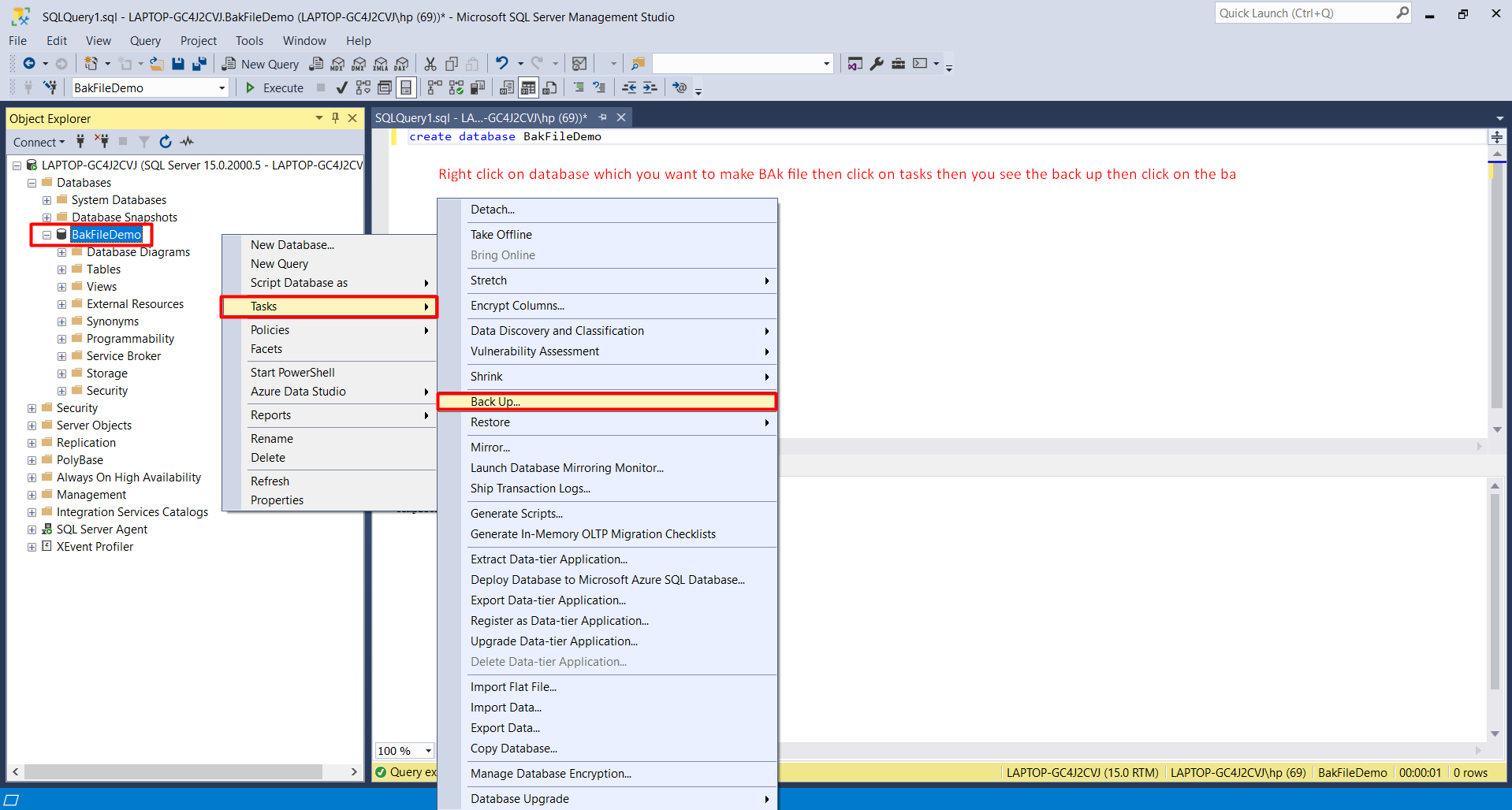Open the Toolbox briefcase icon

tap(898, 64)
